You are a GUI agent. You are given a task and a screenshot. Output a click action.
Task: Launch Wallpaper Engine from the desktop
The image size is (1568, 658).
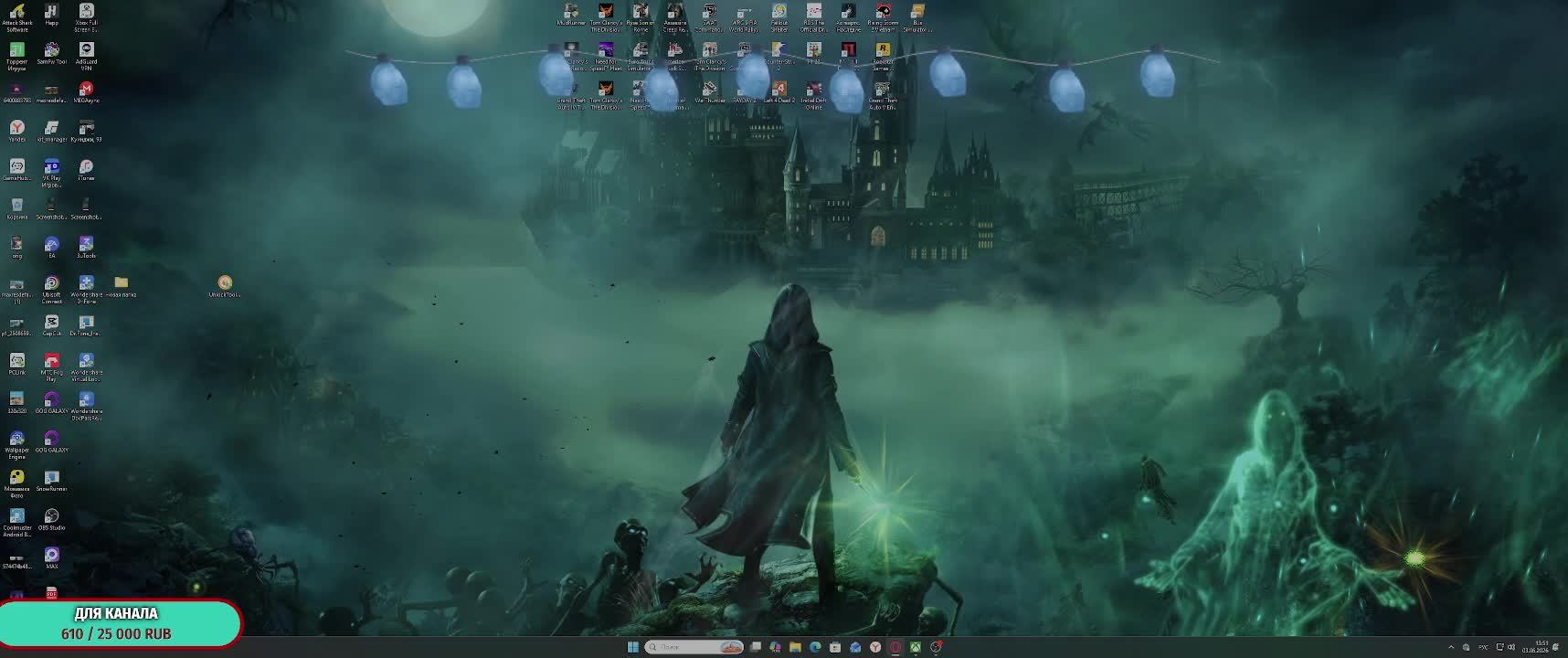[16, 444]
